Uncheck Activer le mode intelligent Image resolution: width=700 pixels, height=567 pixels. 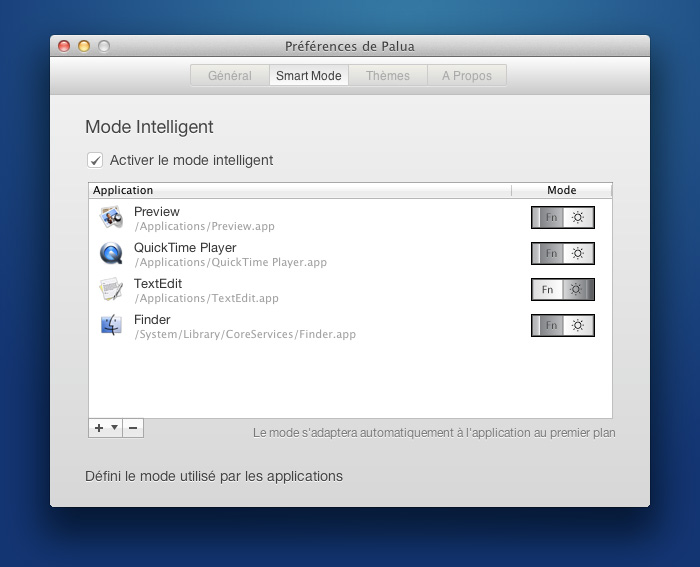pos(95,160)
